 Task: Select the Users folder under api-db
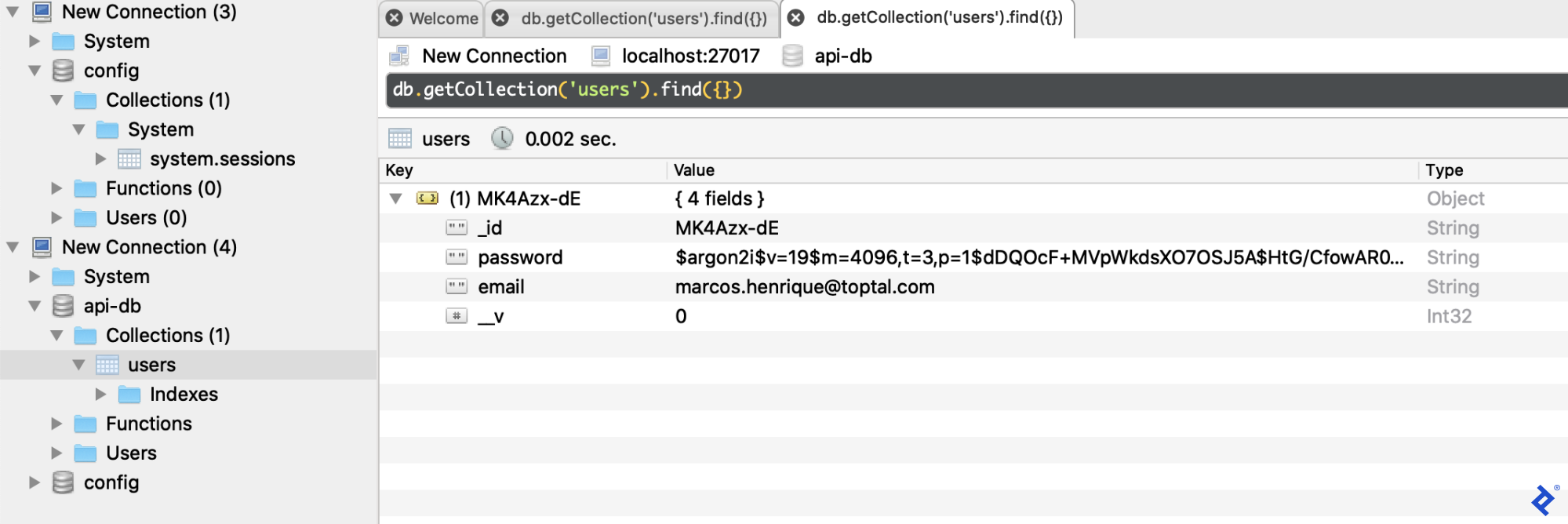[x=132, y=453]
